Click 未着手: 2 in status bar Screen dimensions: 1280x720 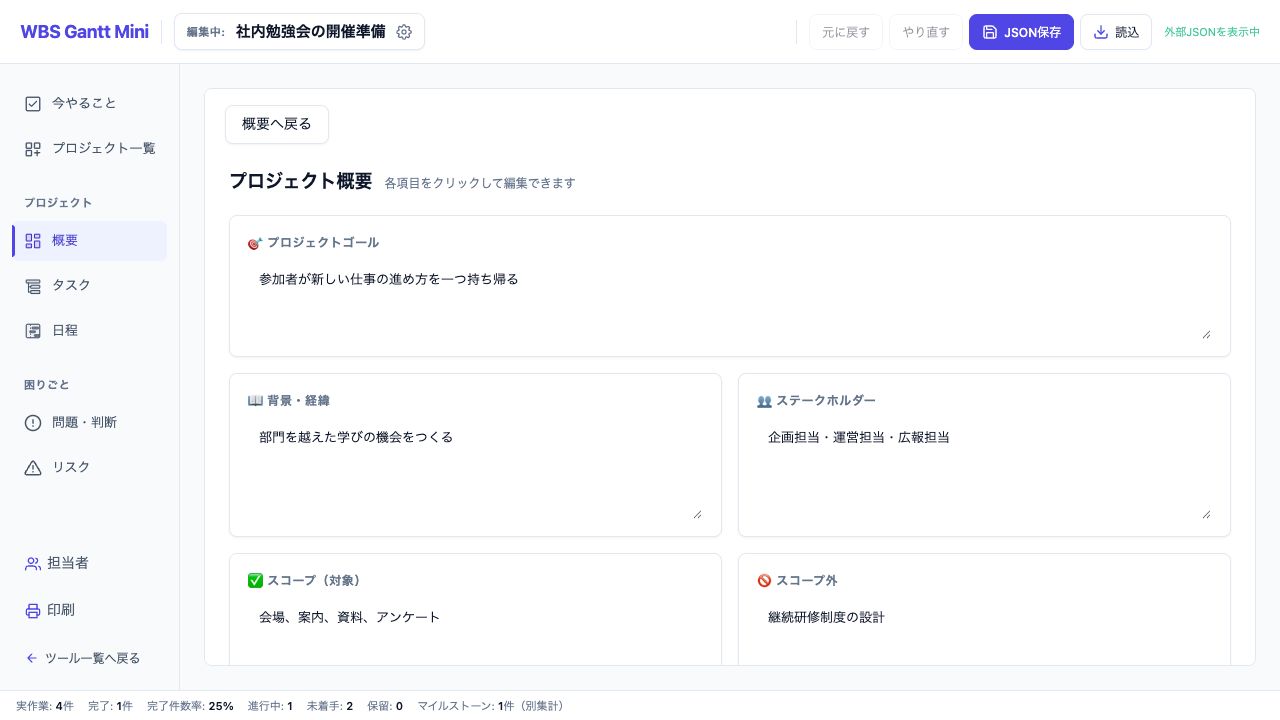[x=329, y=706]
